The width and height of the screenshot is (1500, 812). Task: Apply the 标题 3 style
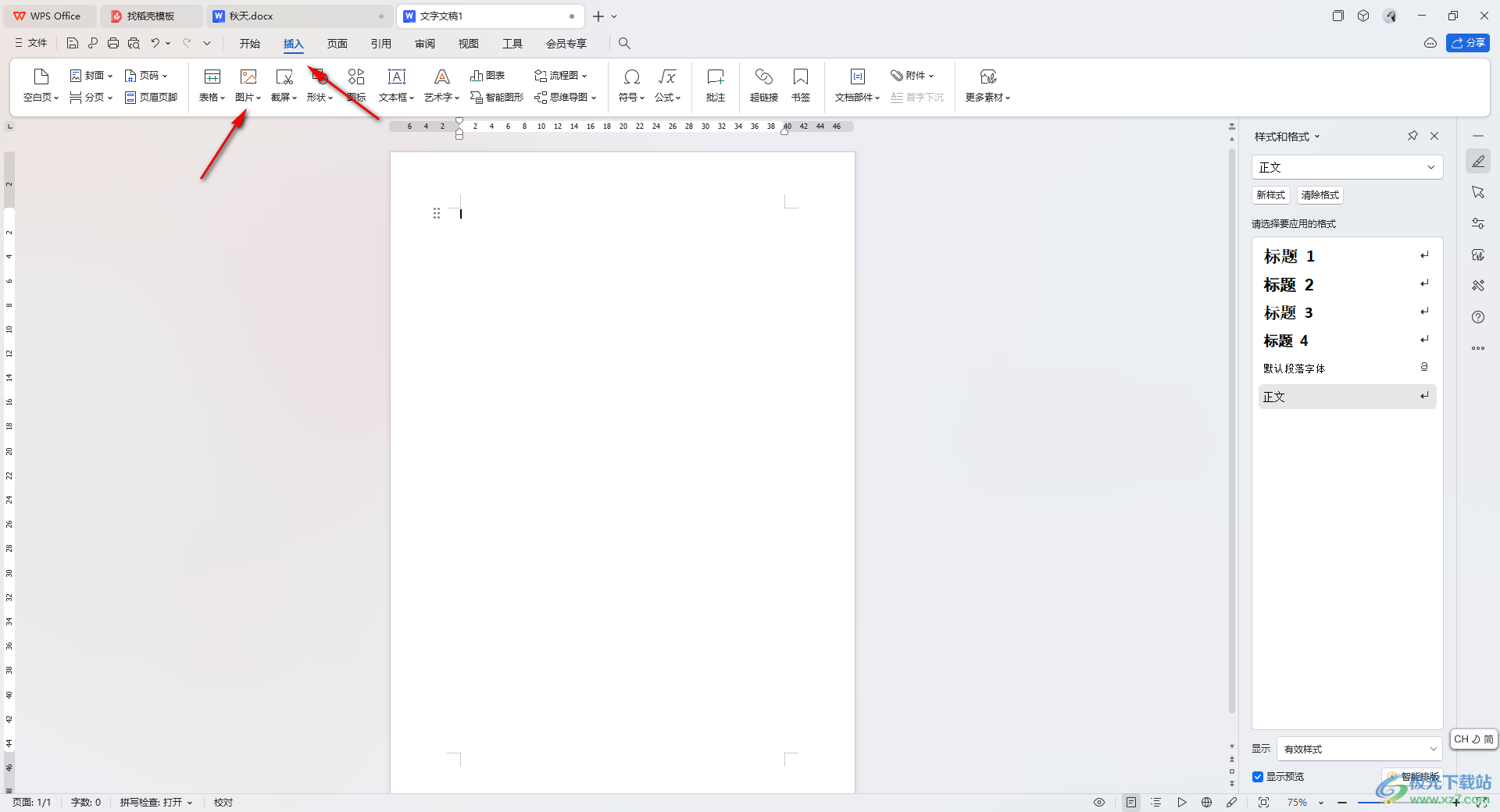pos(1347,312)
